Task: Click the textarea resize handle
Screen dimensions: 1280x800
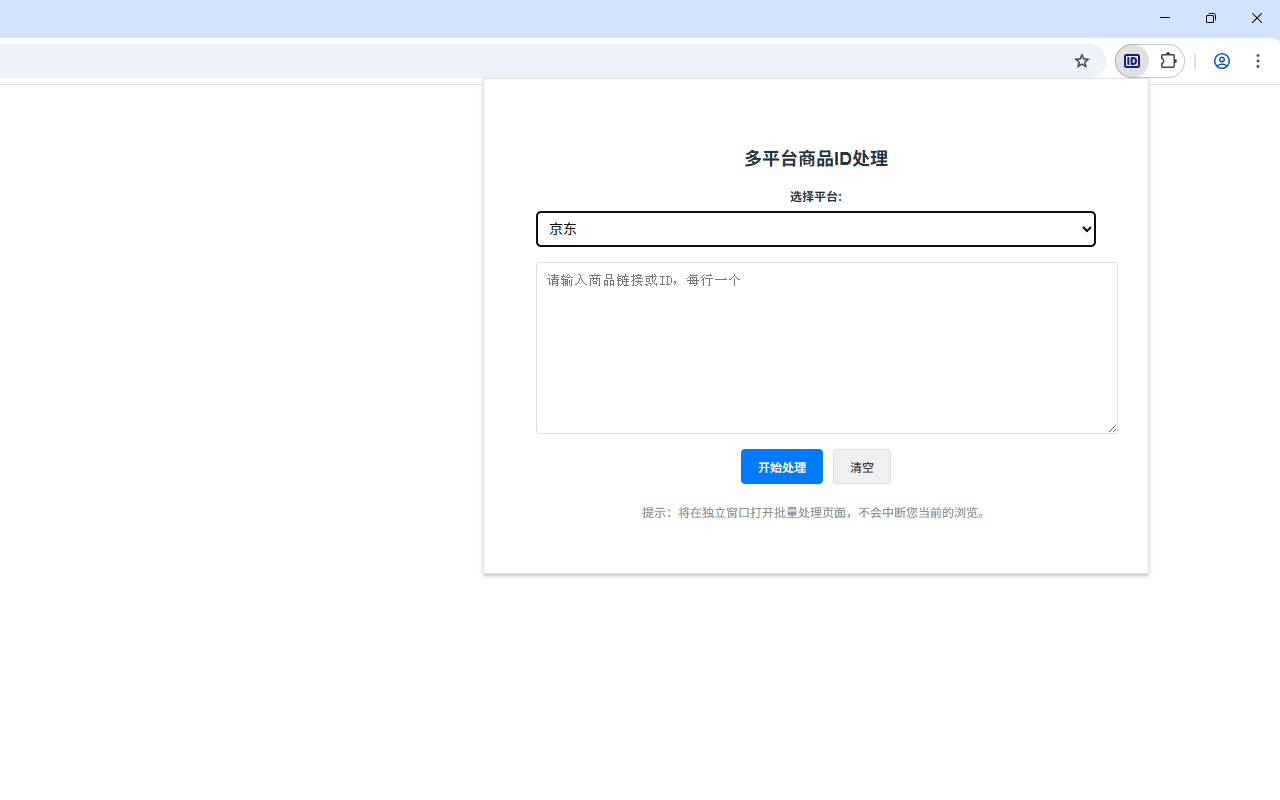Action: click(1112, 428)
